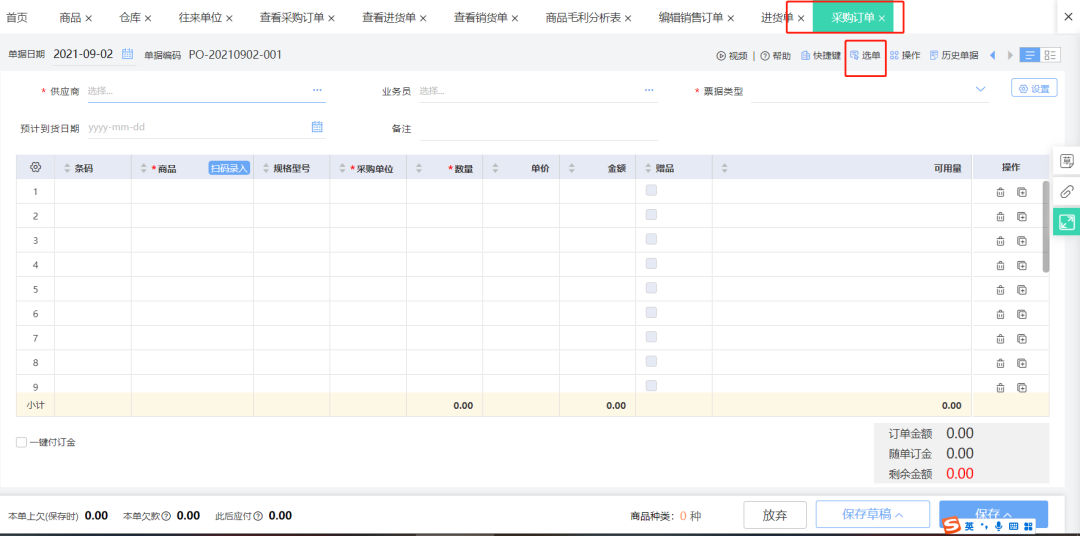Open the calendar icon beside 单据日期
The width and height of the screenshot is (1080, 536).
127,54
